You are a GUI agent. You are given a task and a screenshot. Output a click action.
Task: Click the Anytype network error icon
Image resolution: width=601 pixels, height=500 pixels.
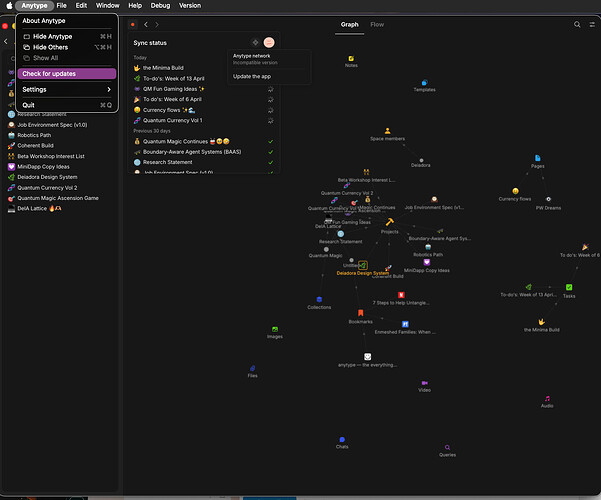(269, 43)
